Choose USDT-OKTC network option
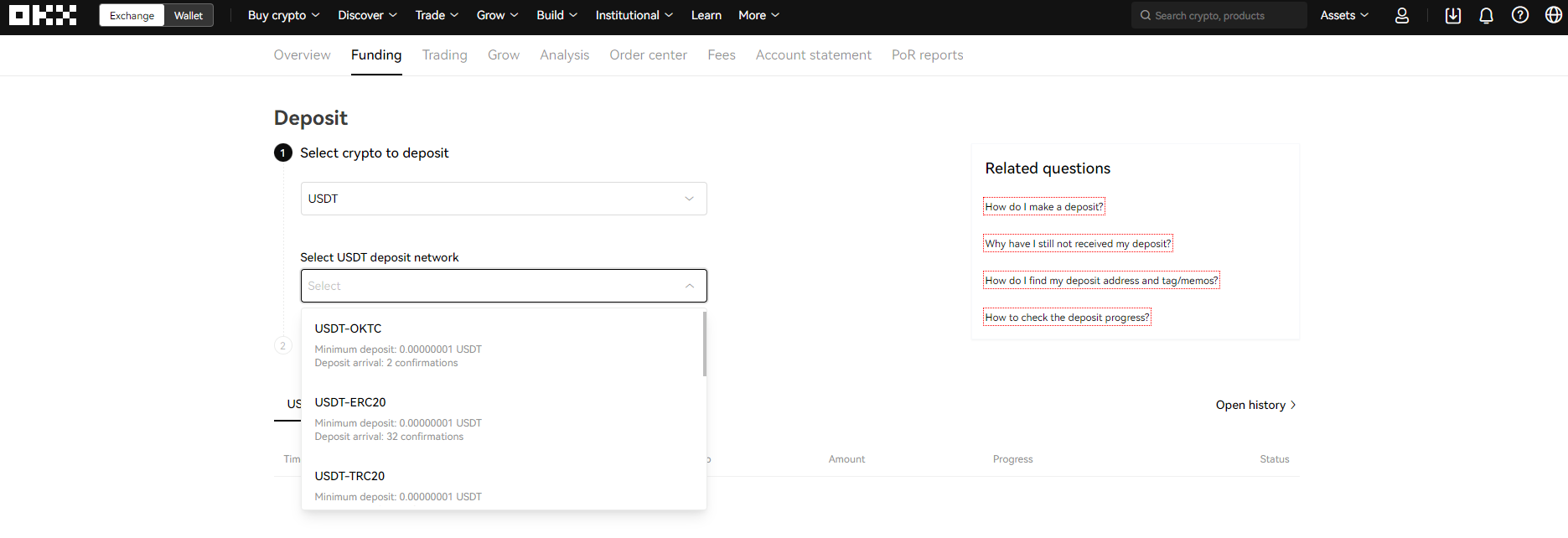 pos(502,345)
